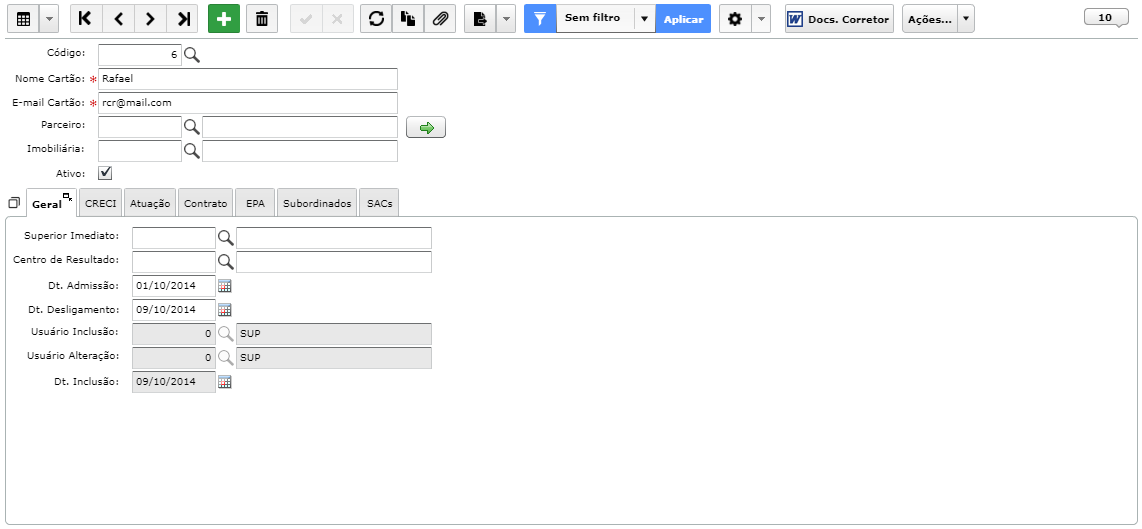The width and height of the screenshot is (1142, 529).
Task: Click the record counter showing 10
Action: click(x=1107, y=17)
